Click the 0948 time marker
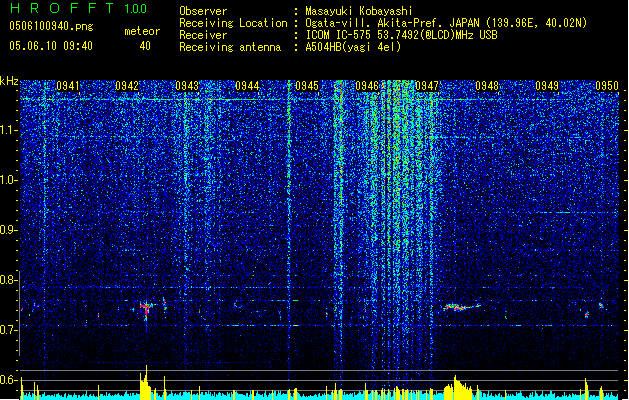 tap(487, 86)
